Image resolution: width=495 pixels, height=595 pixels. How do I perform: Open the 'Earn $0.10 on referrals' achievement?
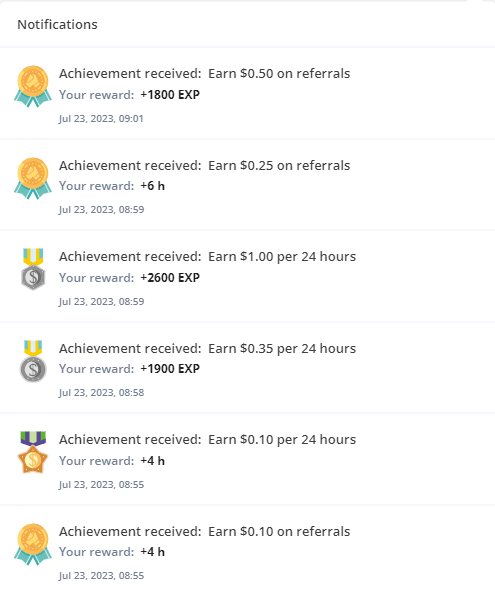279,531
